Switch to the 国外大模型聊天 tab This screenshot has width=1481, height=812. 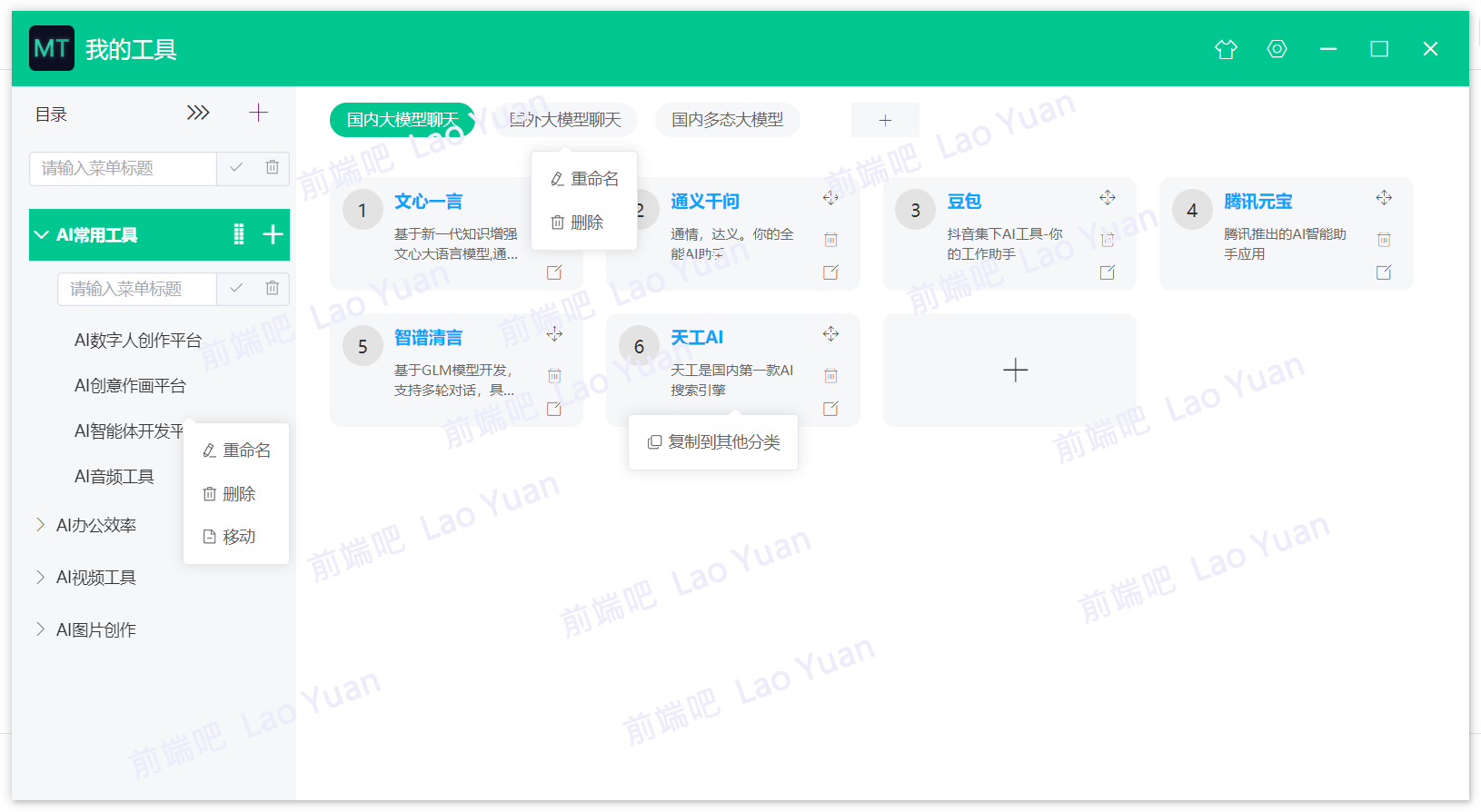pyautogui.click(x=565, y=120)
